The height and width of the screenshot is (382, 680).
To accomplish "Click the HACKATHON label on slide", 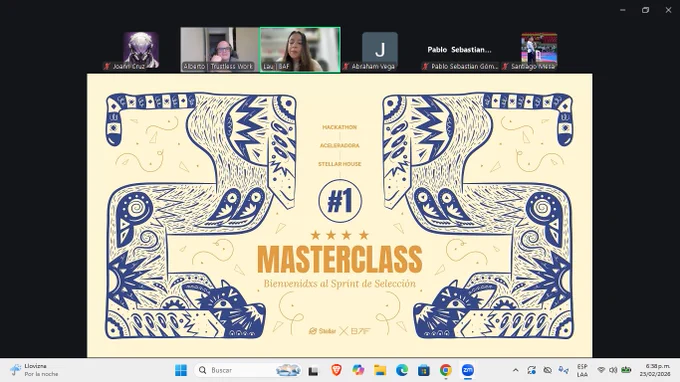I will tap(340, 127).
